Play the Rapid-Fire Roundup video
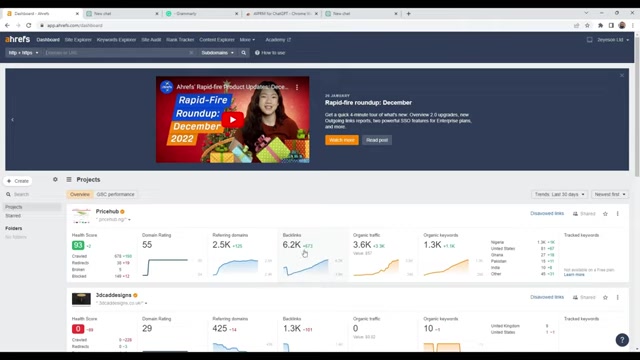 point(233,120)
